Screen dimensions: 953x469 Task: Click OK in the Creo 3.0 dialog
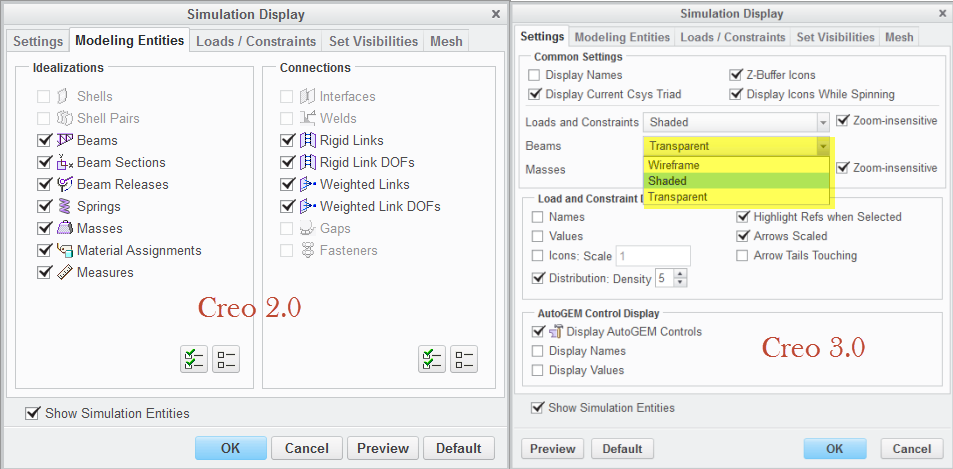834,449
